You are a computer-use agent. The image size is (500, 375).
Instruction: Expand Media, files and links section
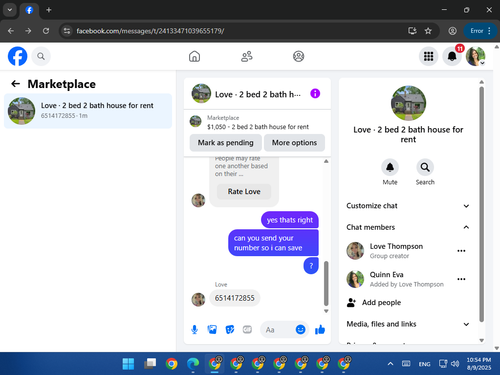(408, 324)
